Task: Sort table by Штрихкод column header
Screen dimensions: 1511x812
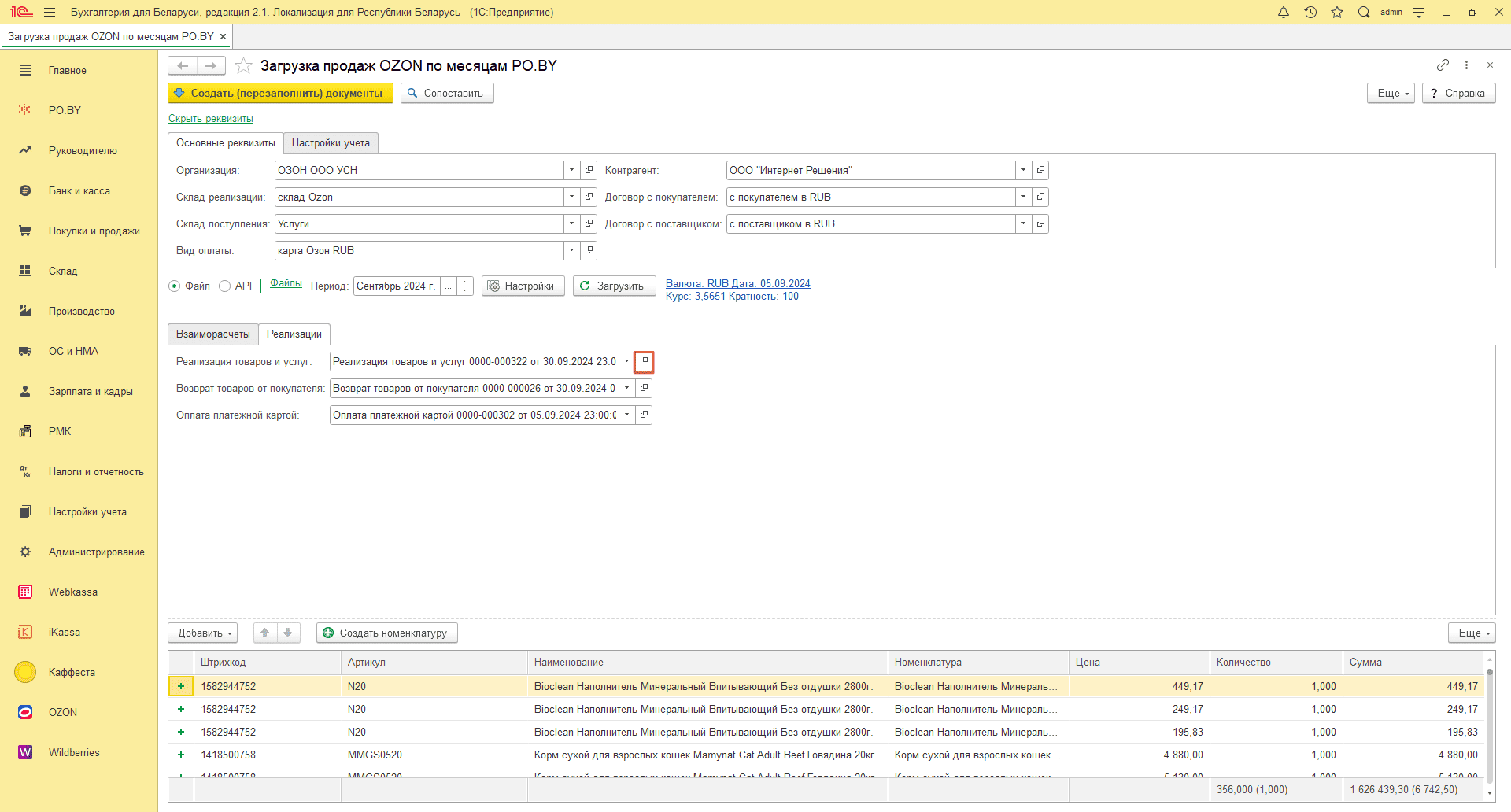Action: click(x=268, y=662)
